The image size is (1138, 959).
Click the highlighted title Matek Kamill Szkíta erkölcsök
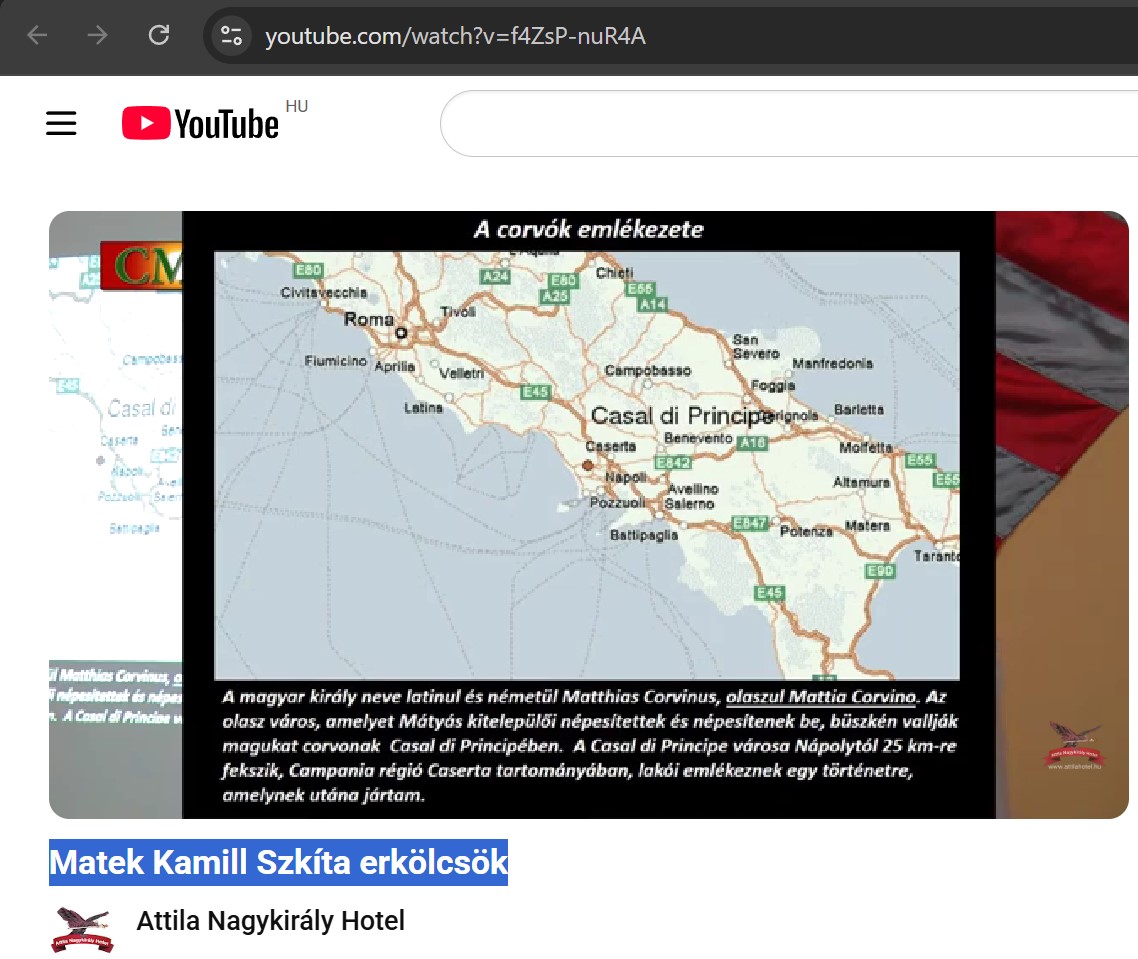pyautogui.click(x=278, y=861)
